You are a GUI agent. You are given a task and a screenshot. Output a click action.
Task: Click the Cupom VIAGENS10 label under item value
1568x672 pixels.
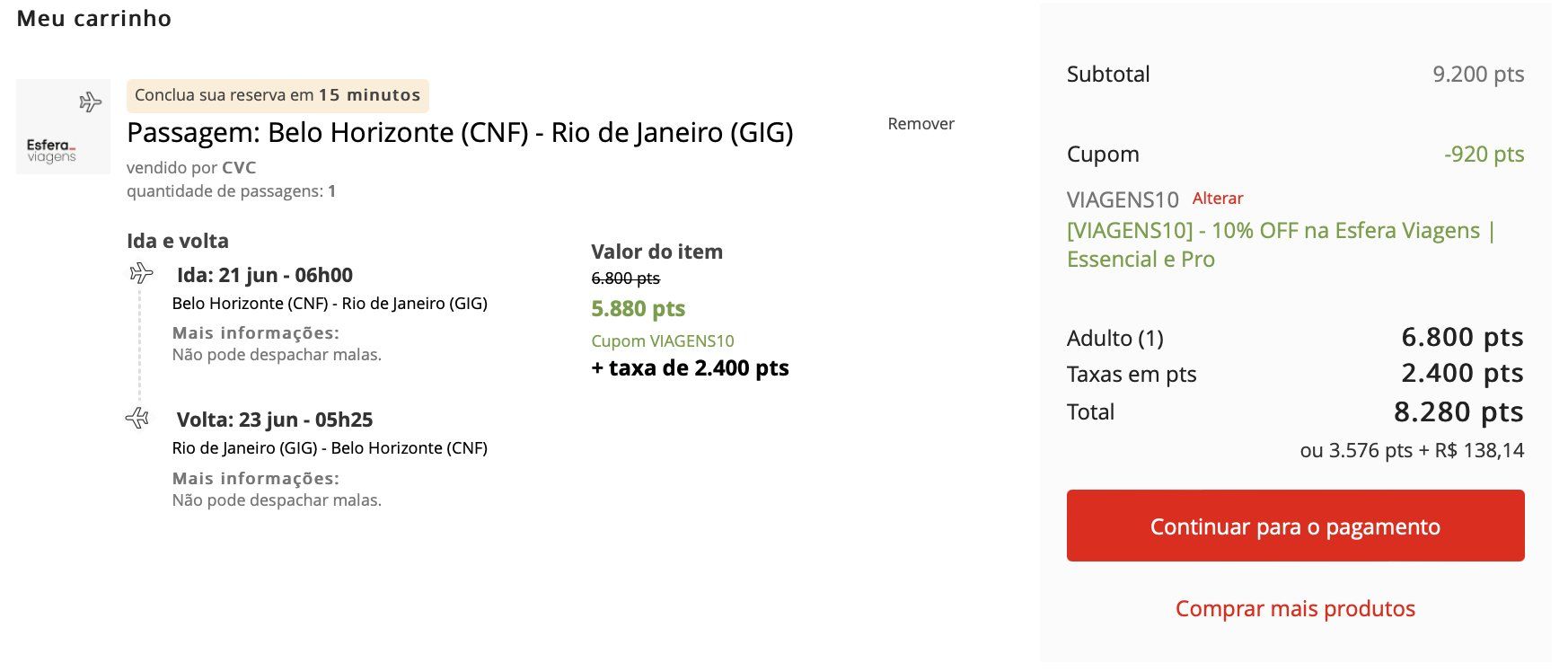[663, 341]
